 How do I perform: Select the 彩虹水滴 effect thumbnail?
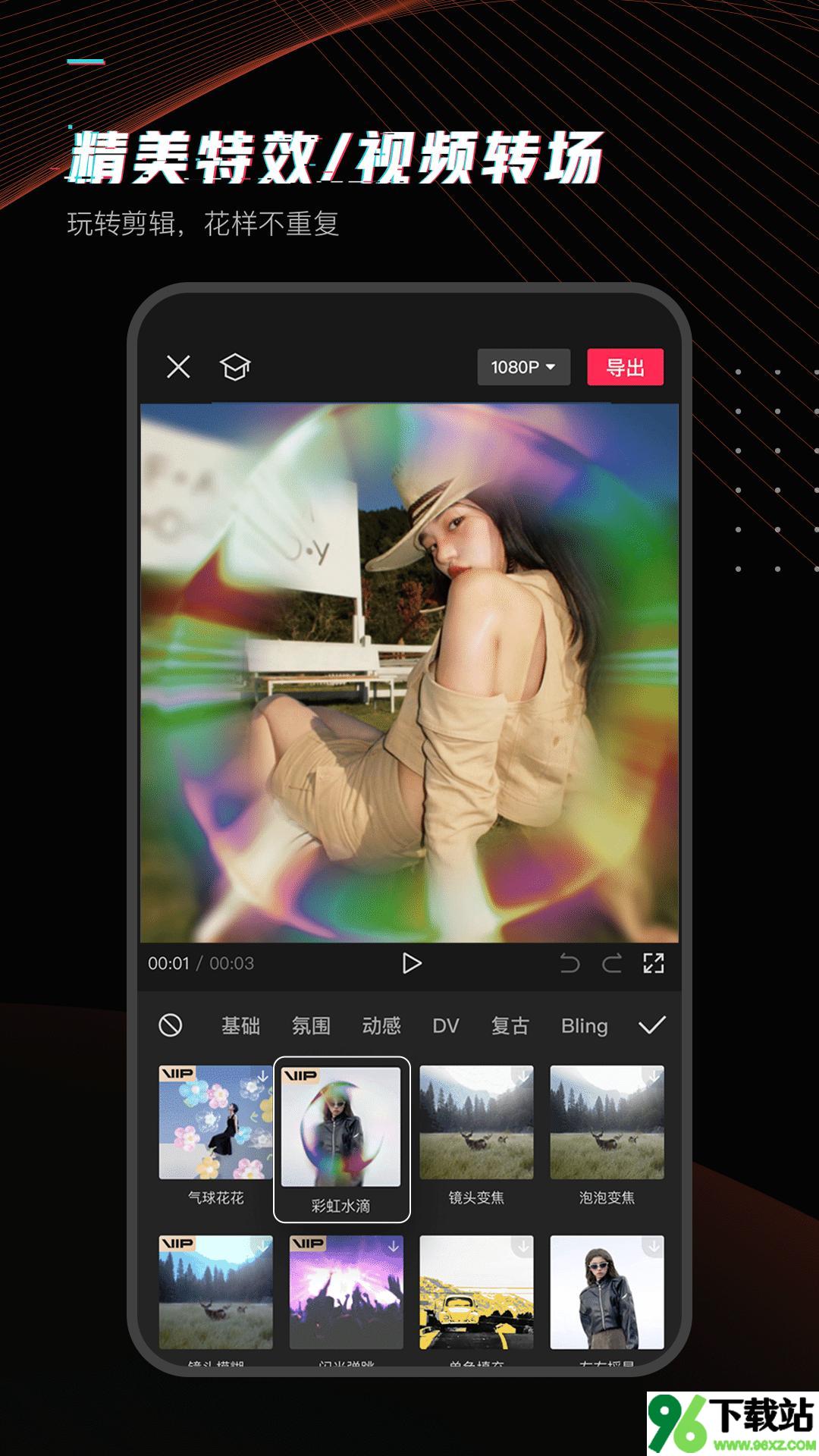tap(341, 1127)
